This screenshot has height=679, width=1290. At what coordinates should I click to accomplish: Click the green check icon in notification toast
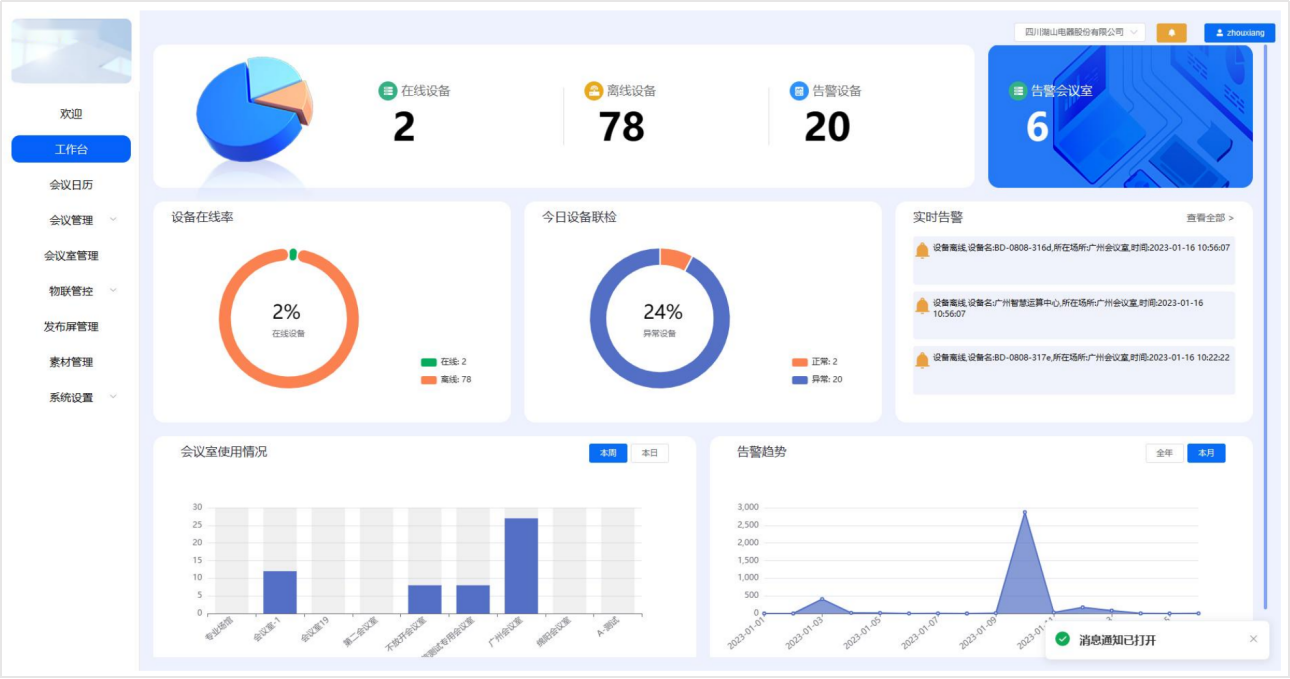(x=1062, y=639)
